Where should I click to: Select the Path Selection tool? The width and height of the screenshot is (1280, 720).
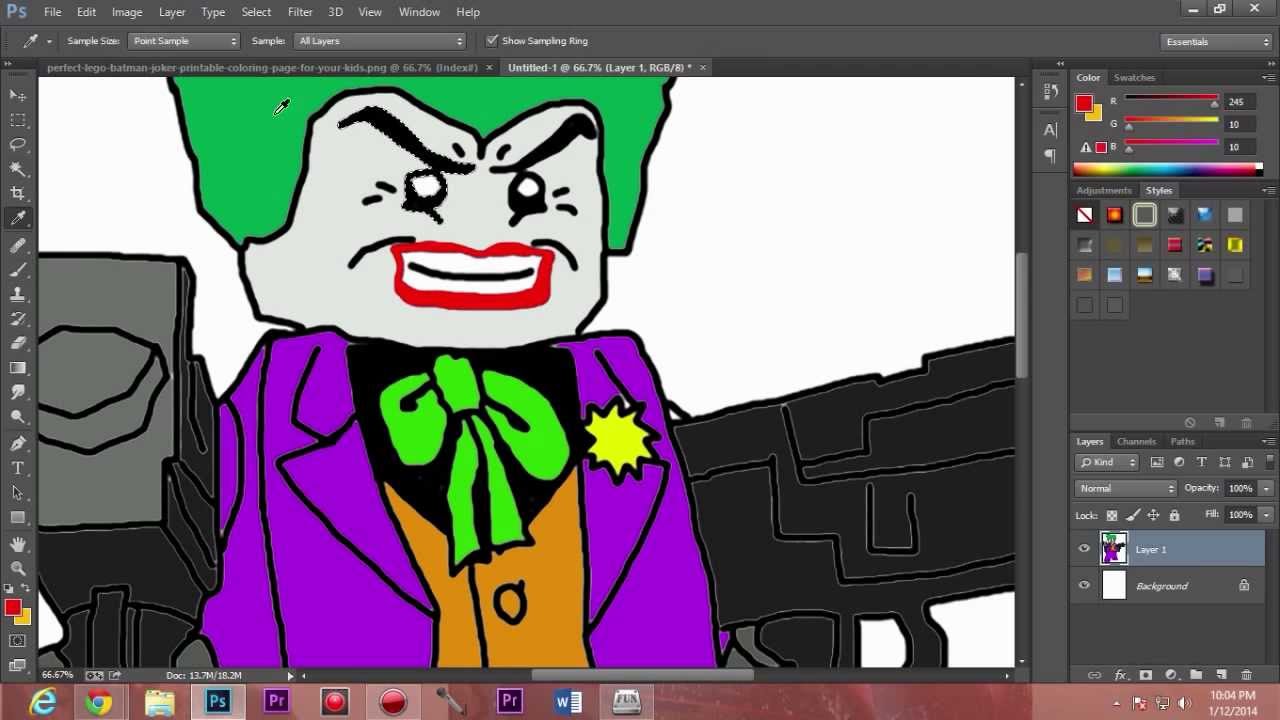[18, 492]
